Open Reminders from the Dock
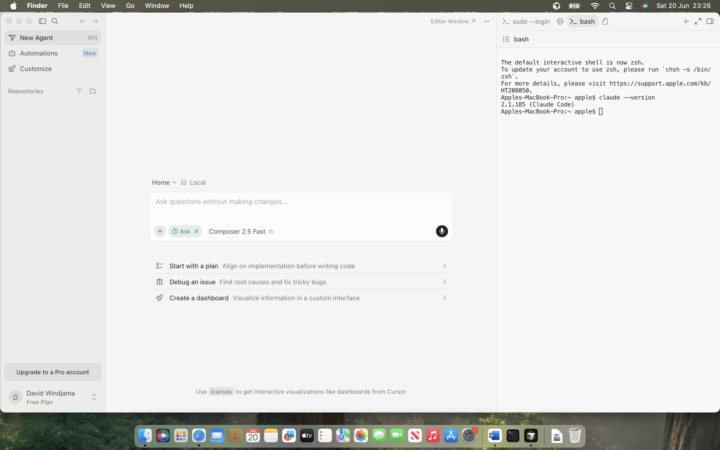This screenshot has width=720, height=450. (x=325, y=435)
